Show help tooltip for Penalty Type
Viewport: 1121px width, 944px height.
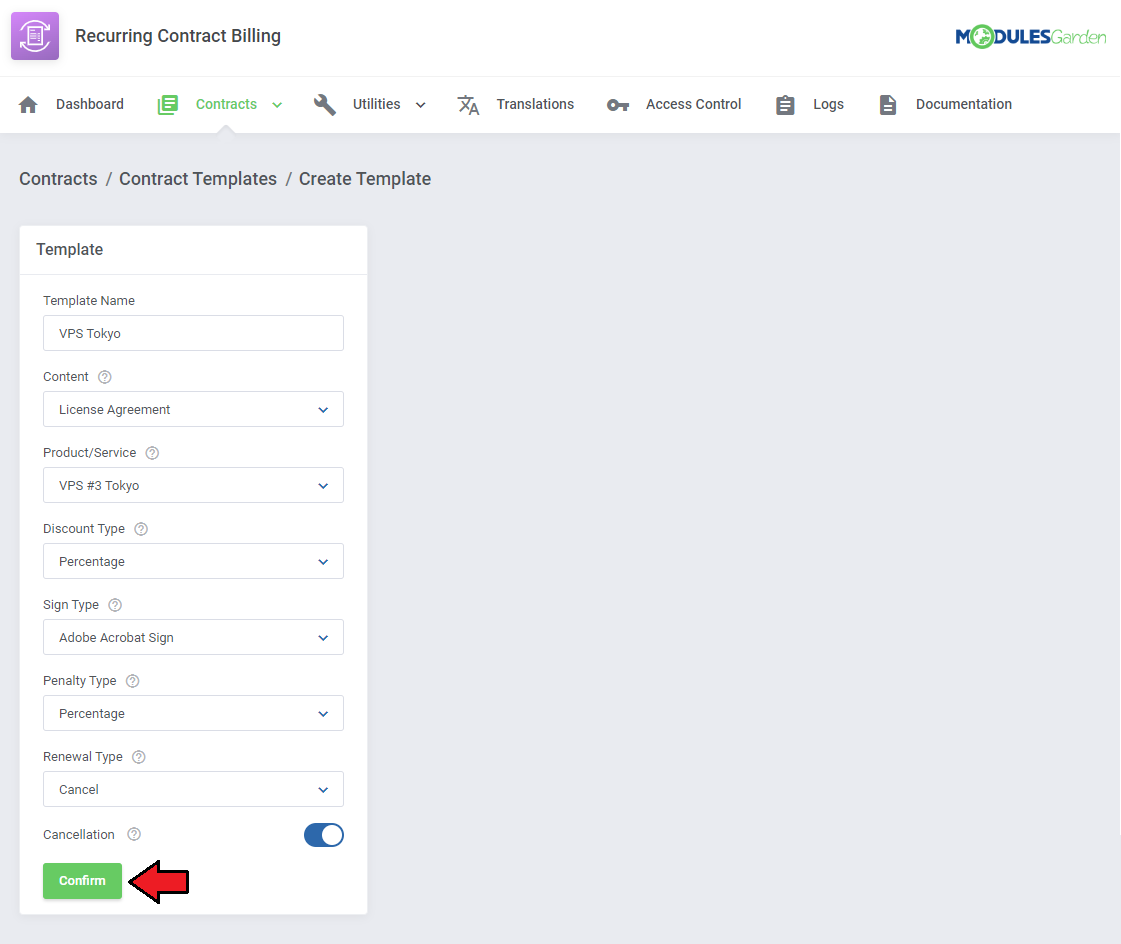132,681
